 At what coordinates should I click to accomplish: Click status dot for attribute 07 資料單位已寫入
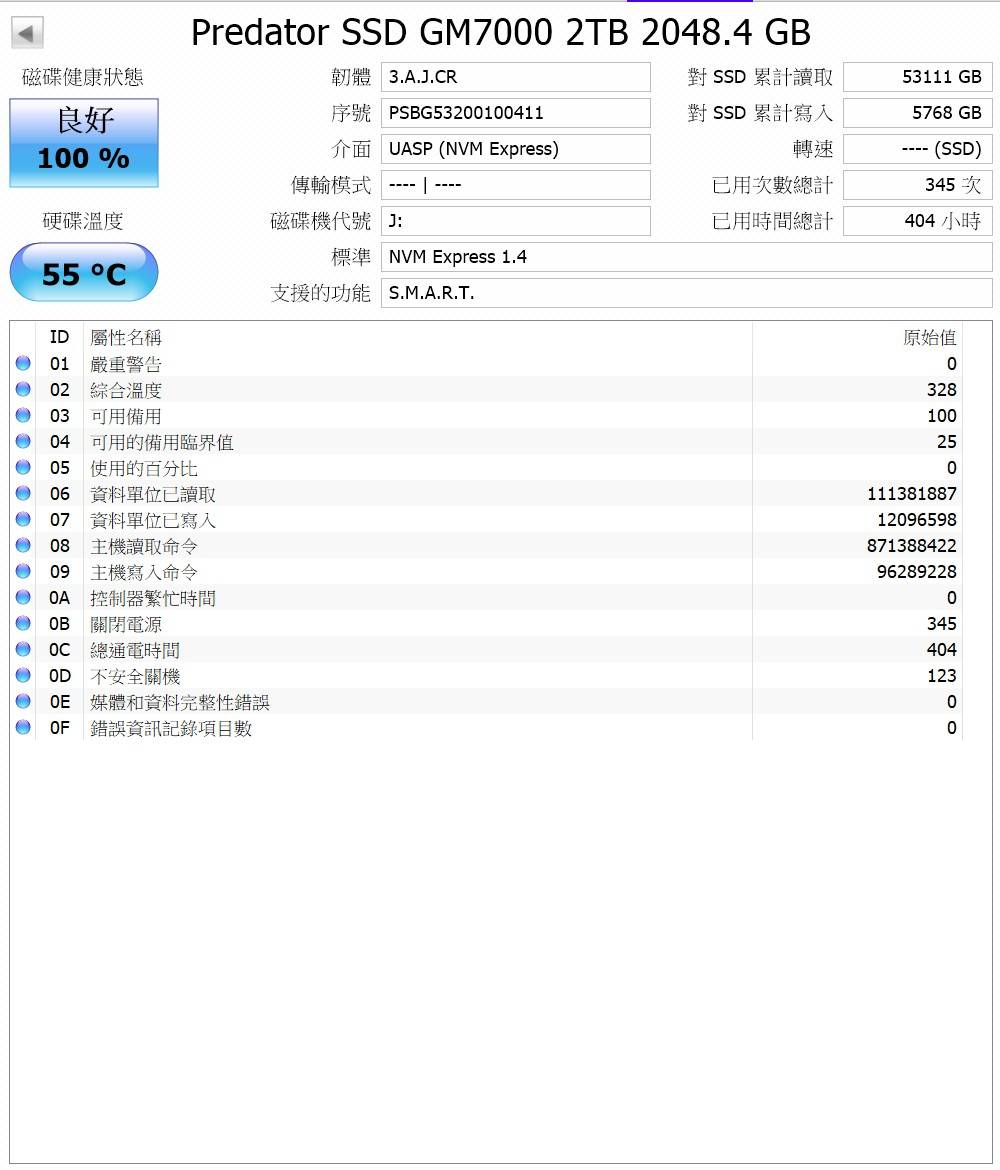(x=23, y=519)
